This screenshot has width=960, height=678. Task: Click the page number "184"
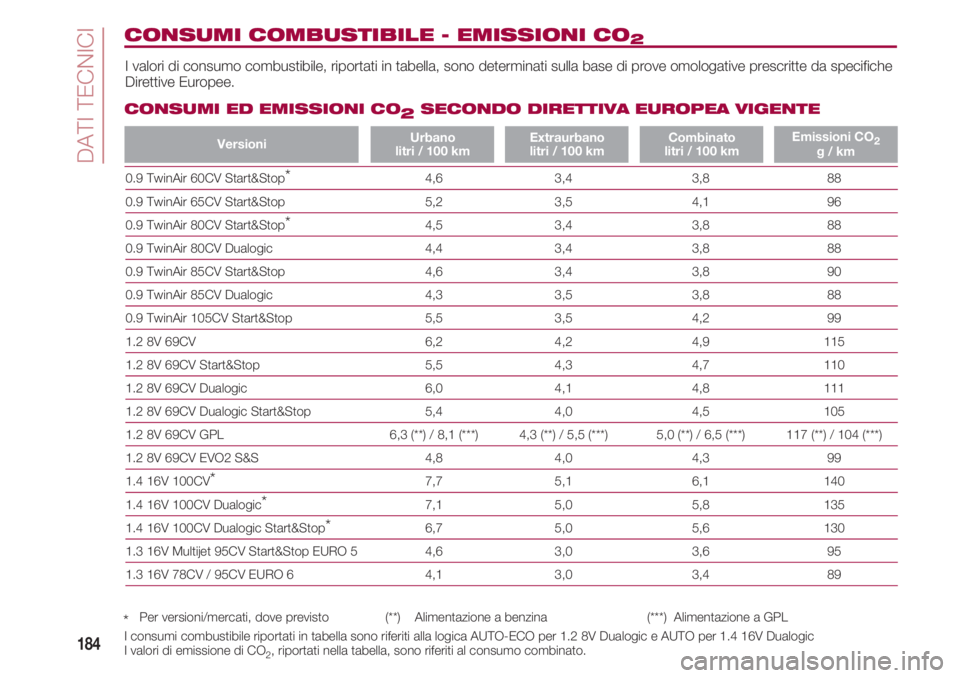(x=89, y=644)
